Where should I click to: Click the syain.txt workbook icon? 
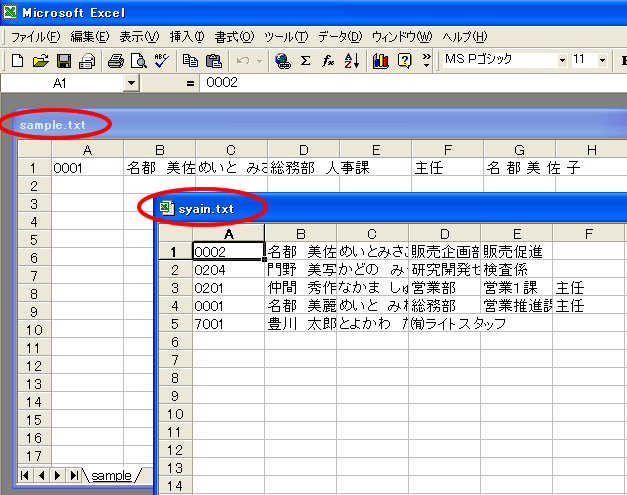click(x=166, y=208)
